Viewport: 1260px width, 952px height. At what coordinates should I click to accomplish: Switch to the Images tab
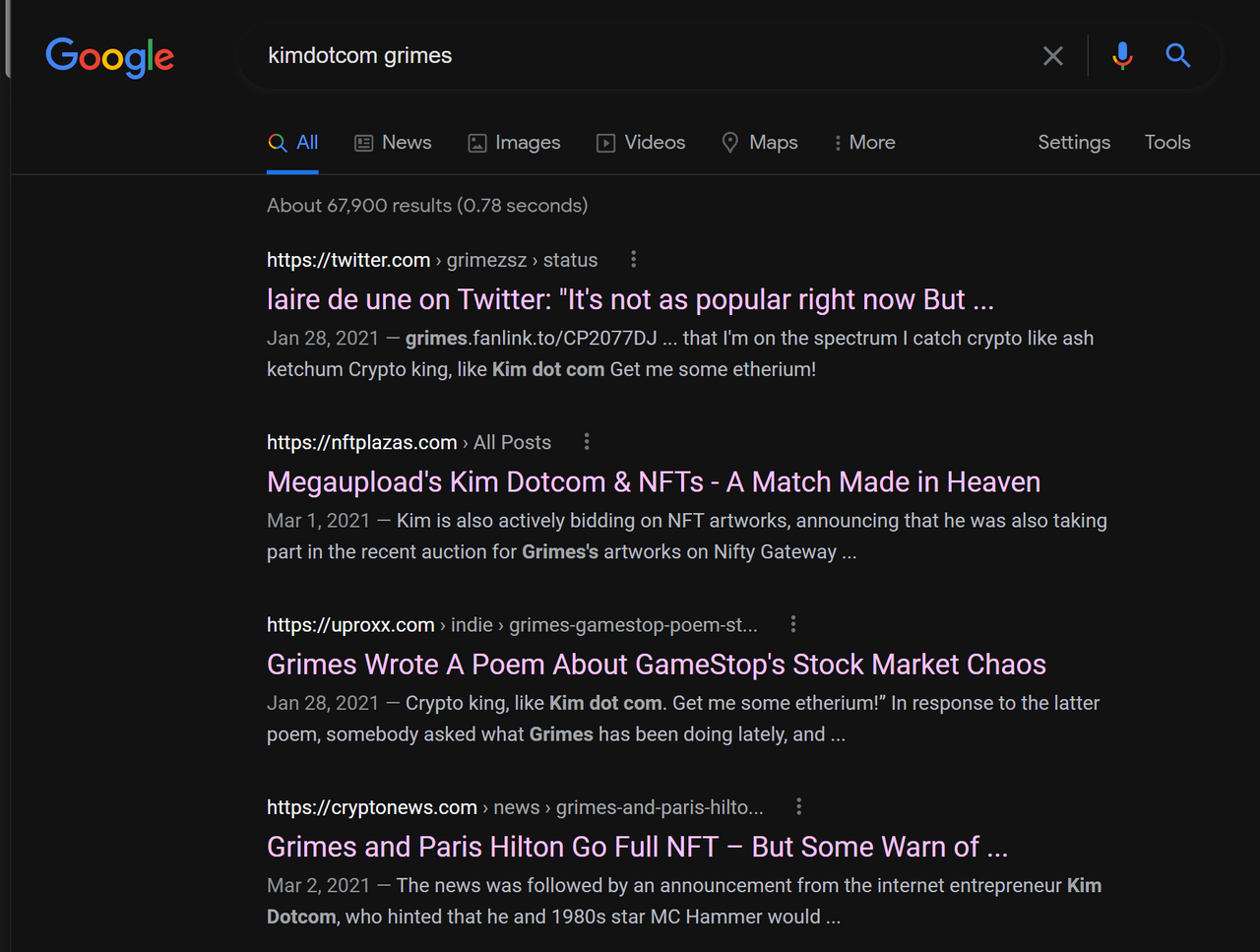click(514, 143)
